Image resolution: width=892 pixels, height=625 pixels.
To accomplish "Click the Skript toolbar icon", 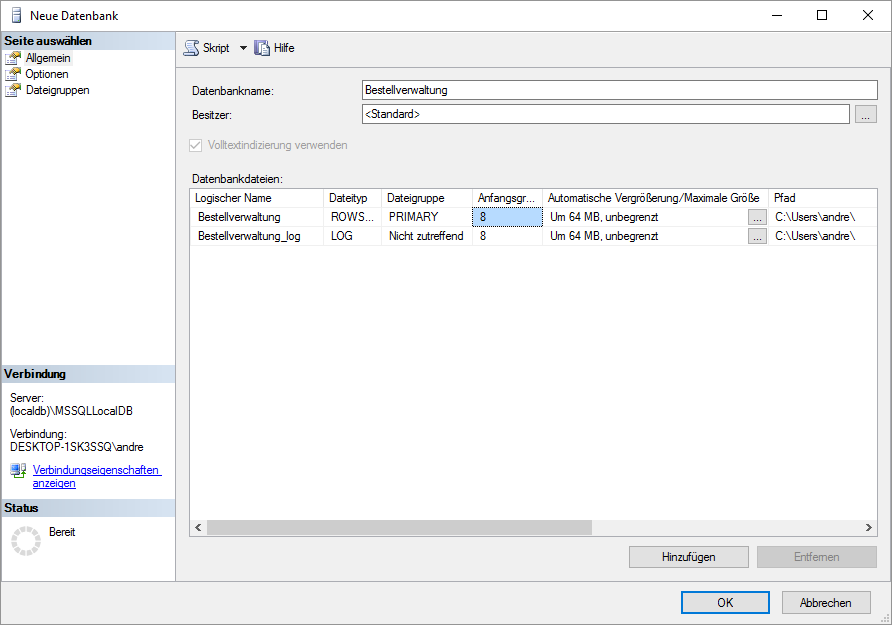I will click(x=191, y=48).
